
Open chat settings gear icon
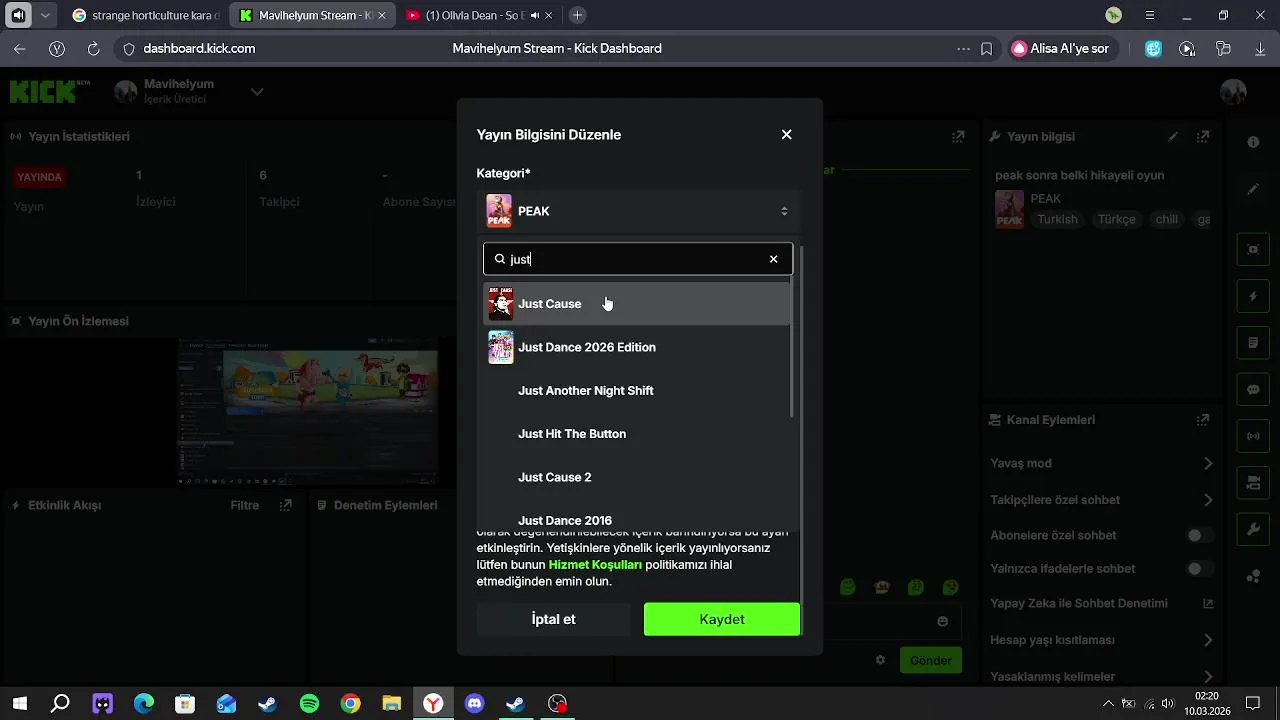click(880, 660)
